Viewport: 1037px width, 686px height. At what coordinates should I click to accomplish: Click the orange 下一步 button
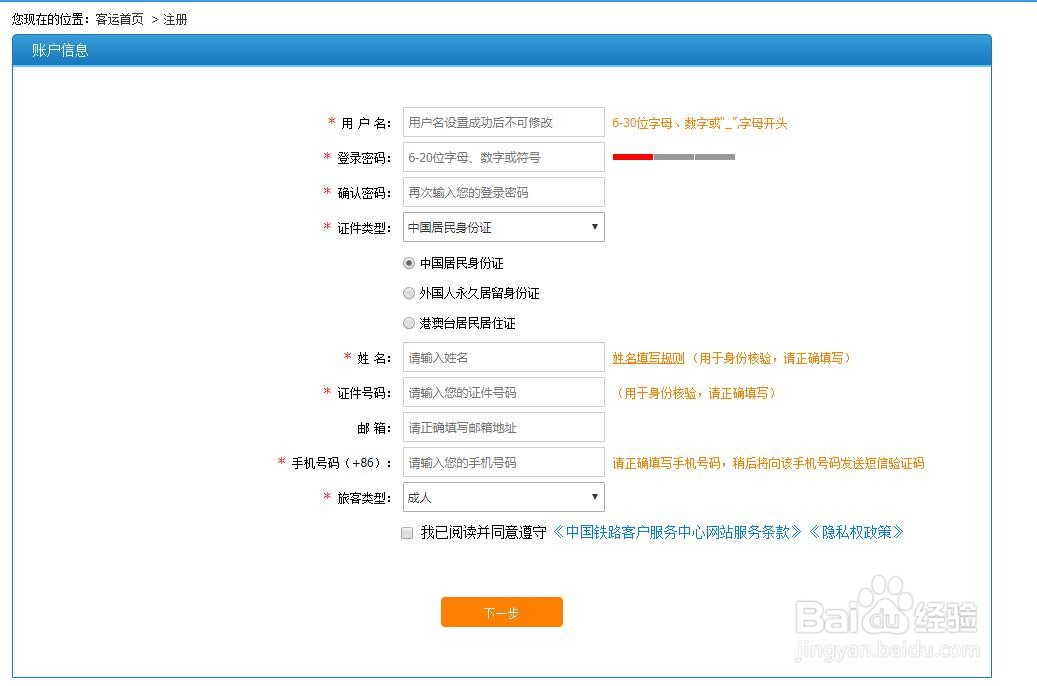coord(501,612)
